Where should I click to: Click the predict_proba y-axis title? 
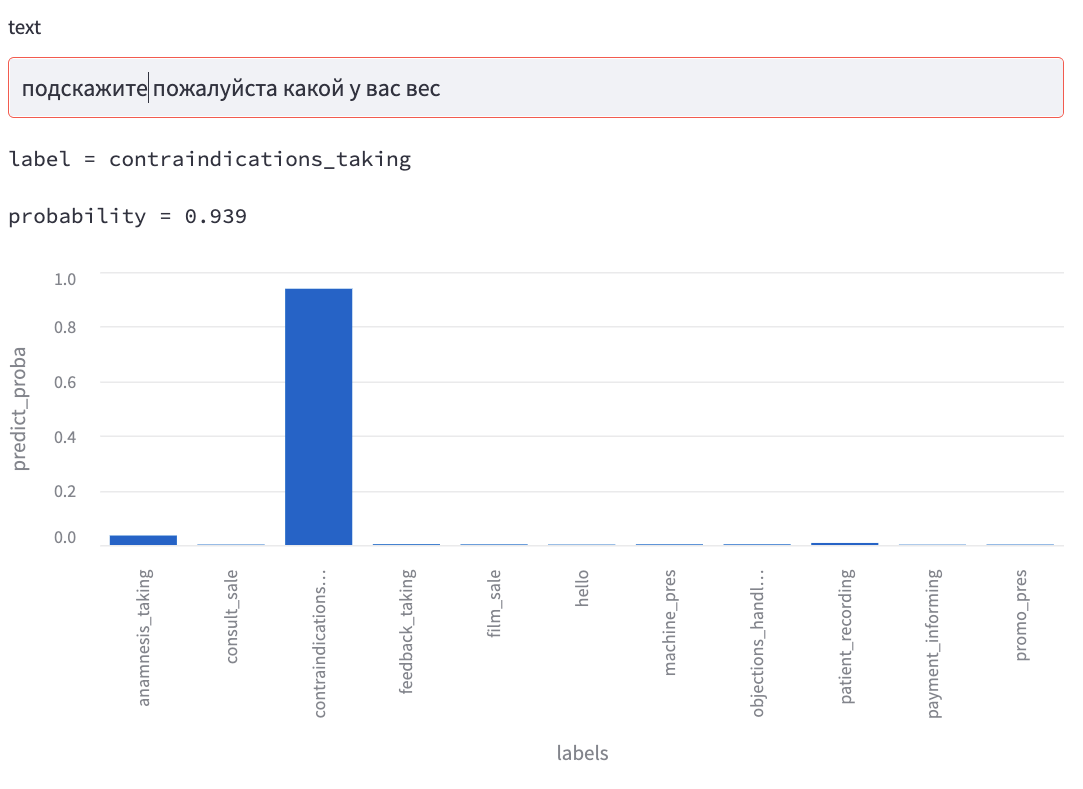pyautogui.click(x=22, y=409)
